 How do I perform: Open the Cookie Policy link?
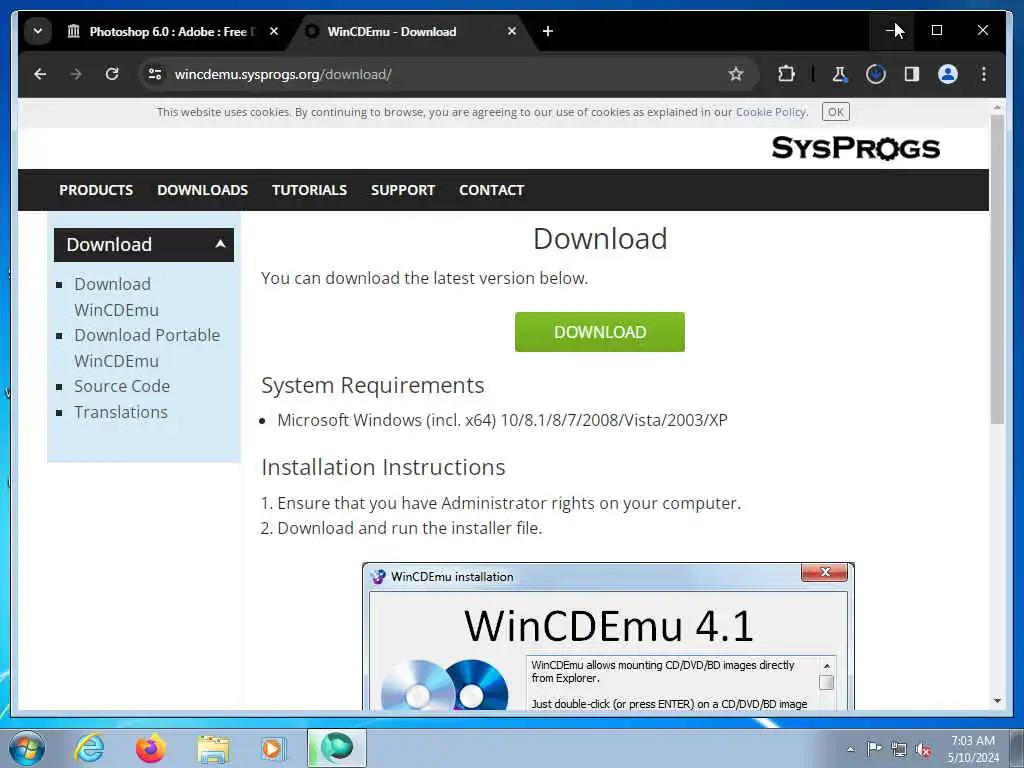[x=771, y=112]
